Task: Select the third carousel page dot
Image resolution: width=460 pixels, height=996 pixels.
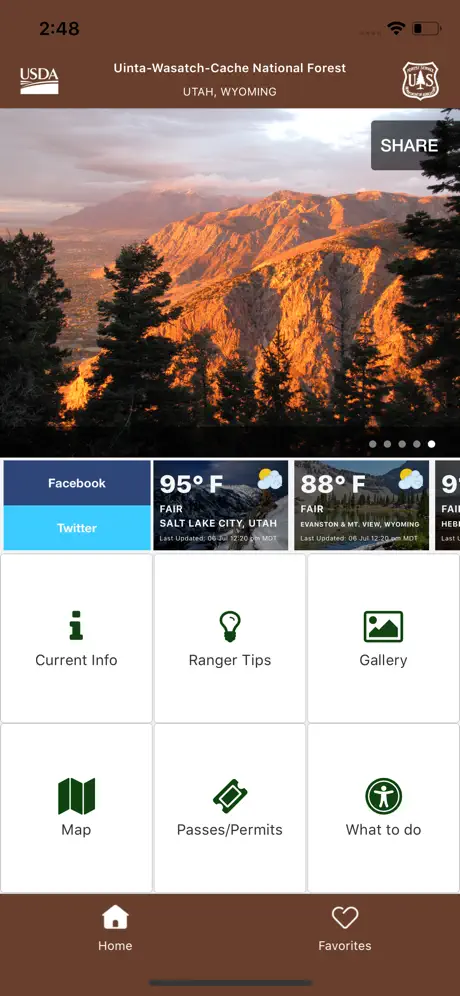Action: (x=402, y=444)
